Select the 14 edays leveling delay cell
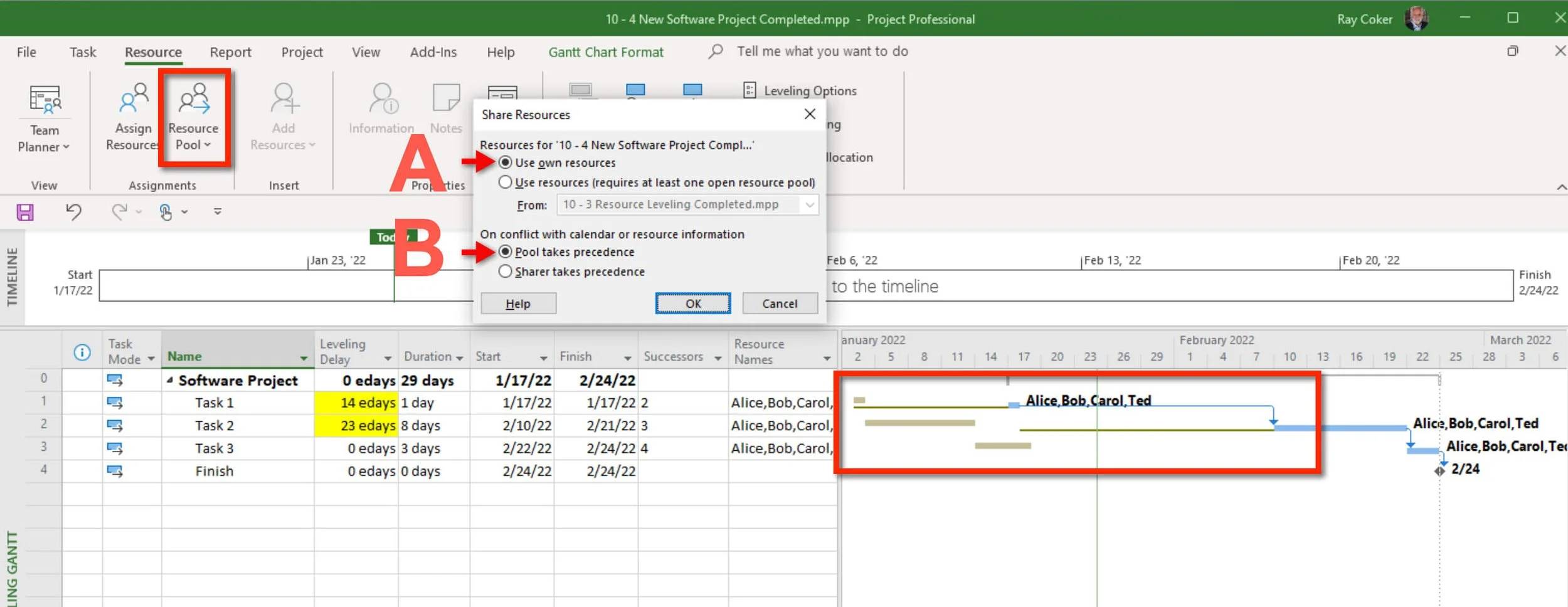 356,403
